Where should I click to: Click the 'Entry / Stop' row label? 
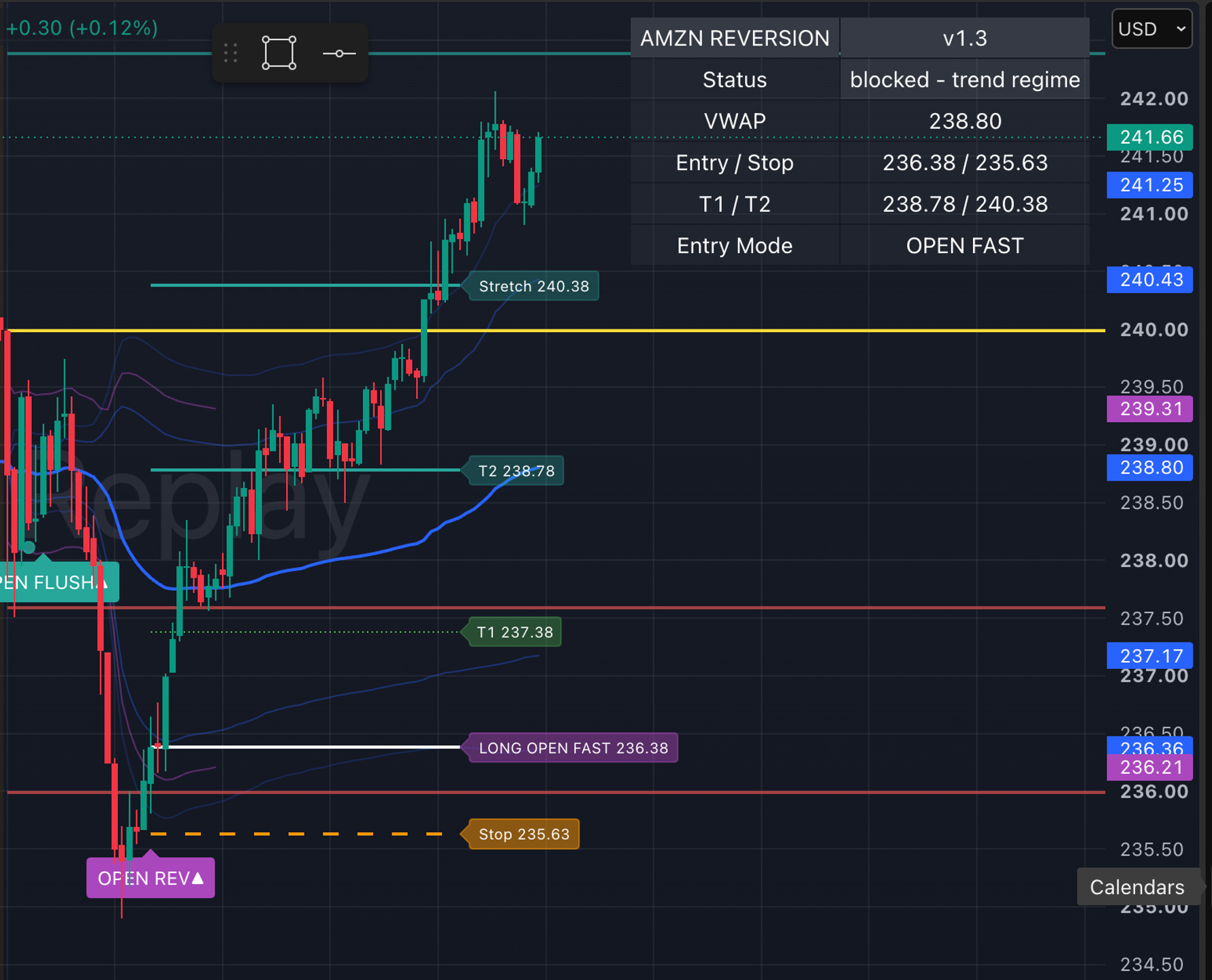click(x=735, y=163)
